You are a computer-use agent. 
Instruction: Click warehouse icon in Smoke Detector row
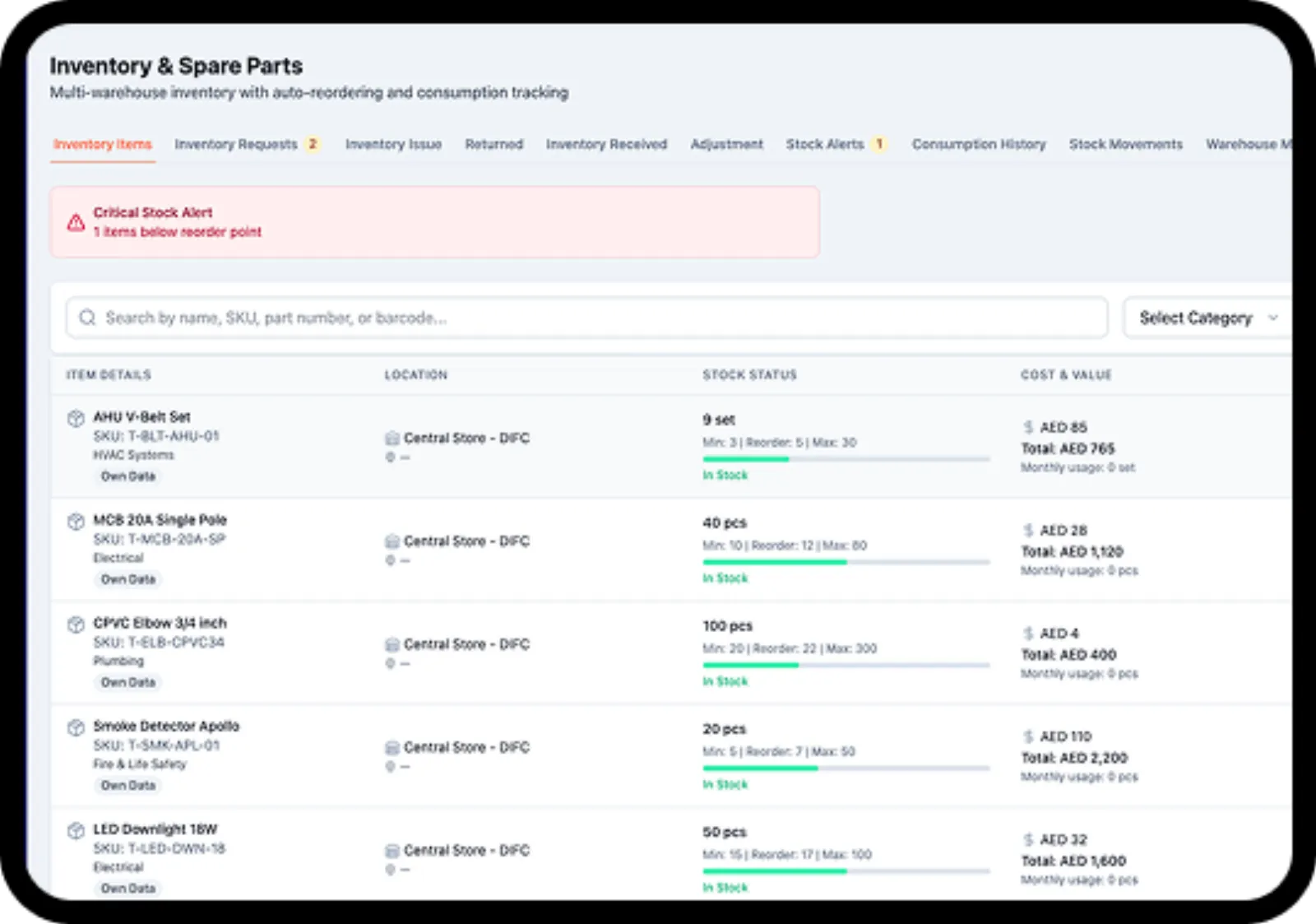tap(392, 748)
